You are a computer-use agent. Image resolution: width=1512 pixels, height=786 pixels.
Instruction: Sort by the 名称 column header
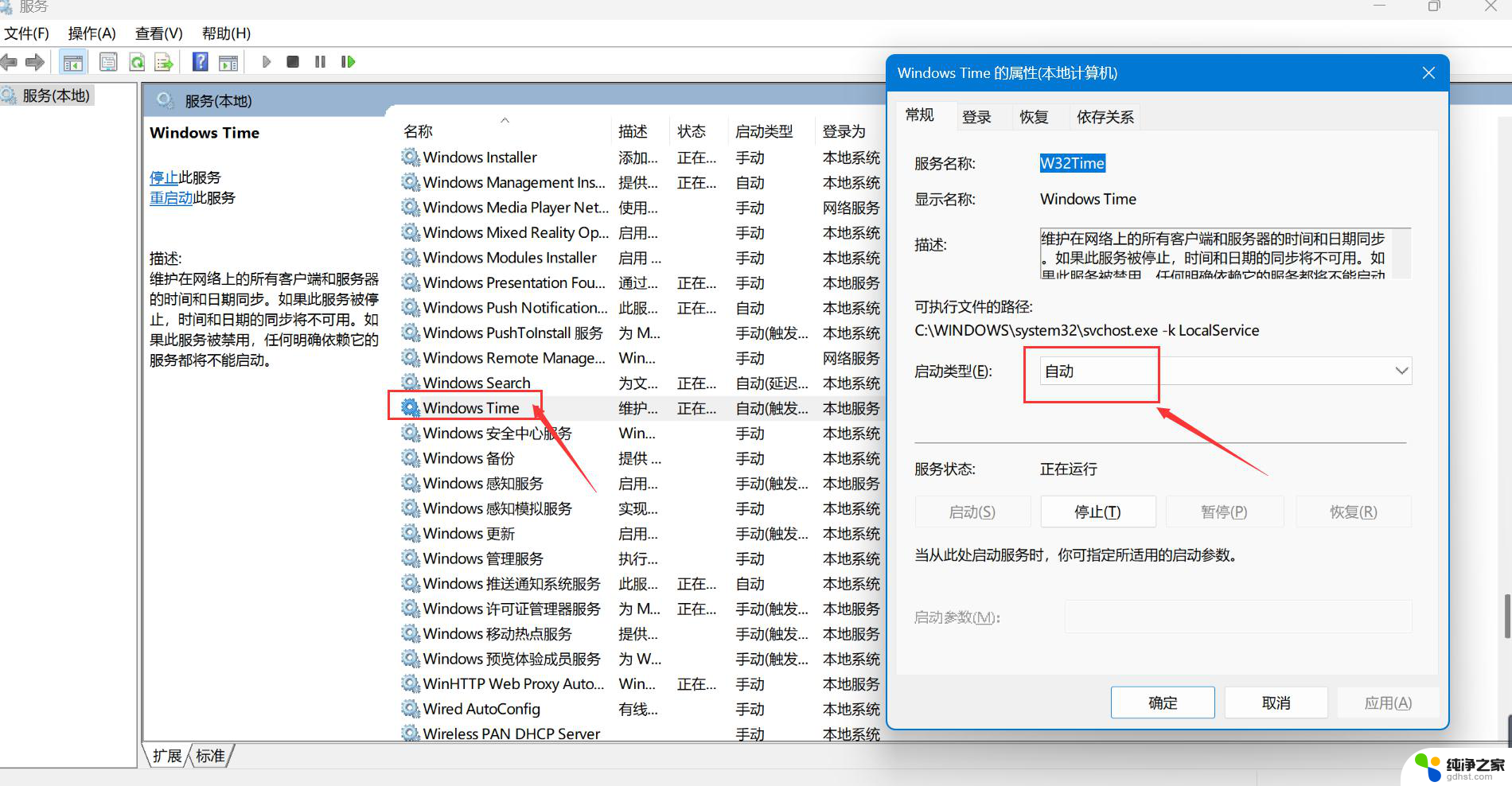click(506, 131)
